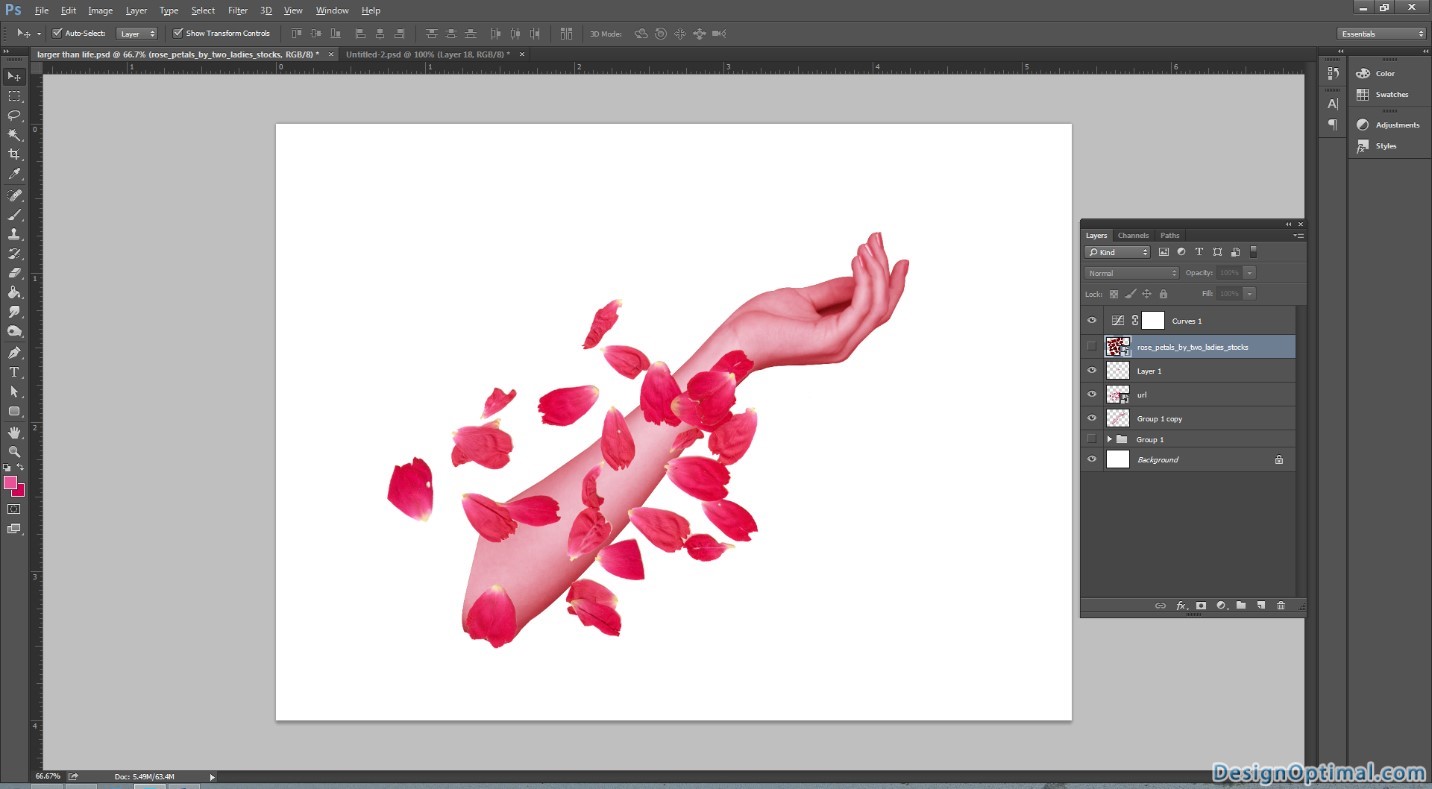Viewport: 1432px width, 789px height.
Task: Create a new layer with the page icon
Action: [x=1261, y=605]
